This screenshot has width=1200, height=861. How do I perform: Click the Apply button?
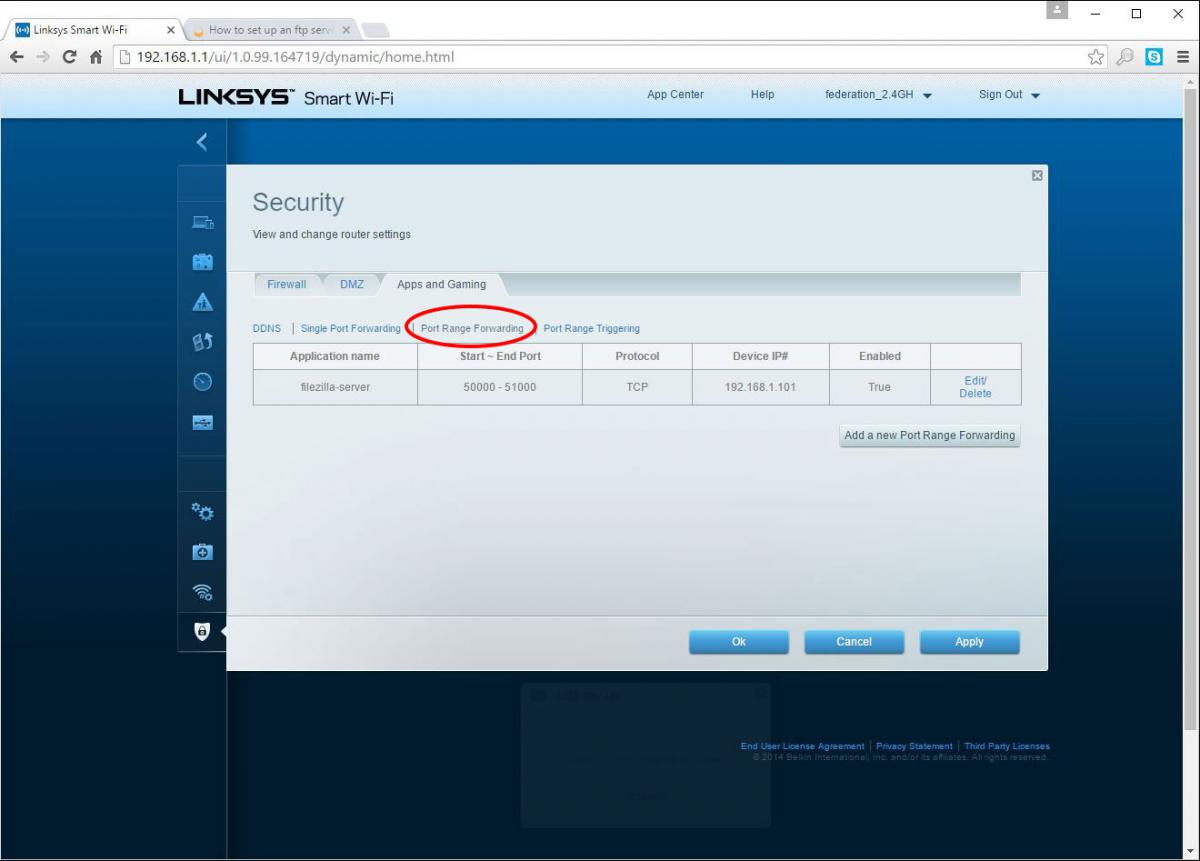click(x=969, y=642)
